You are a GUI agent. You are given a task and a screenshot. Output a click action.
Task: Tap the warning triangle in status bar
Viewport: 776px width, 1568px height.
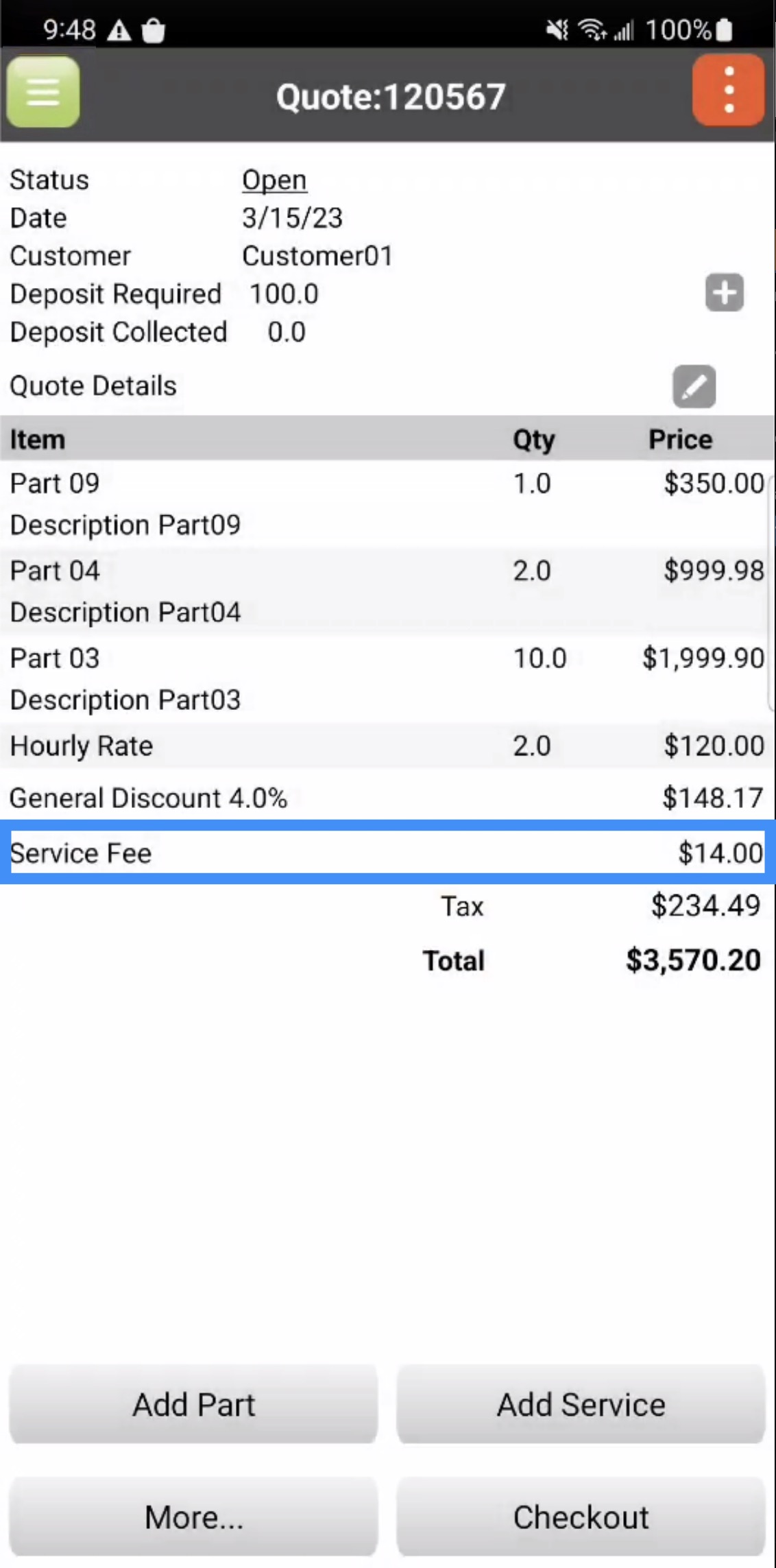(x=119, y=30)
